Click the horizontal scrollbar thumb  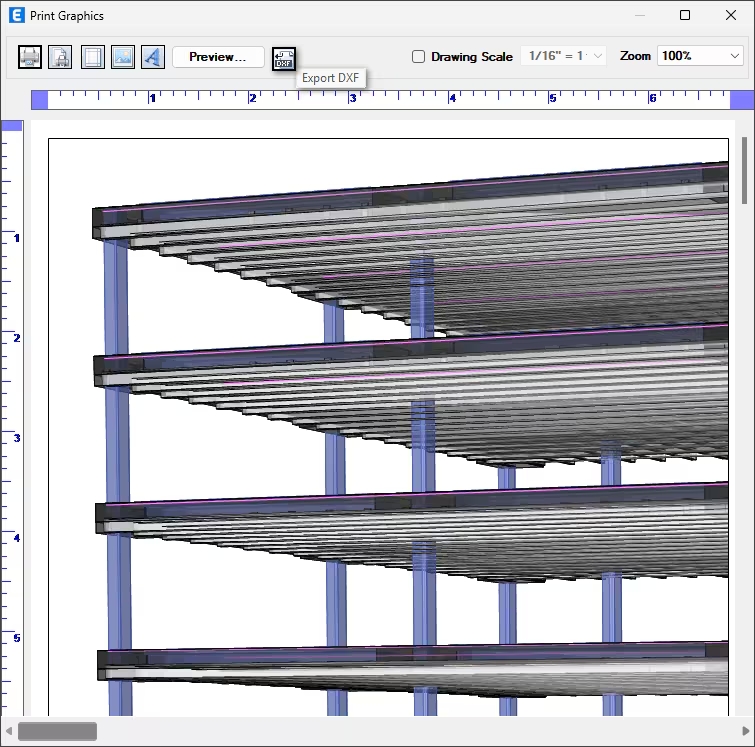click(57, 731)
